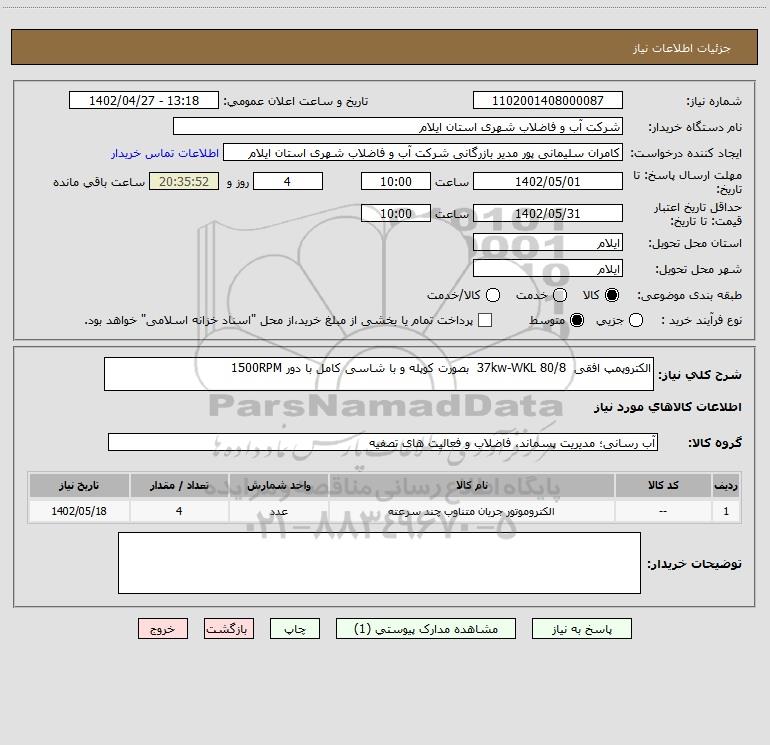The height and width of the screenshot is (745, 770).
Task: Click the خروج exit button
Action: tap(163, 629)
